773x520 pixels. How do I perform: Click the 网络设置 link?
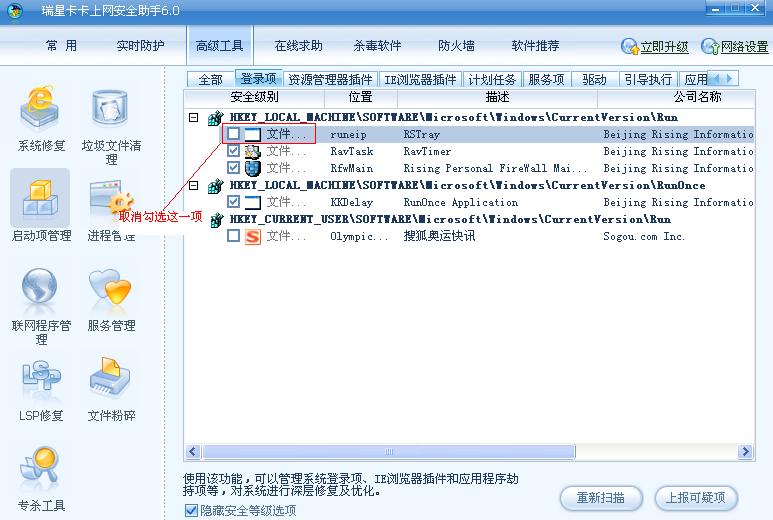[744, 47]
